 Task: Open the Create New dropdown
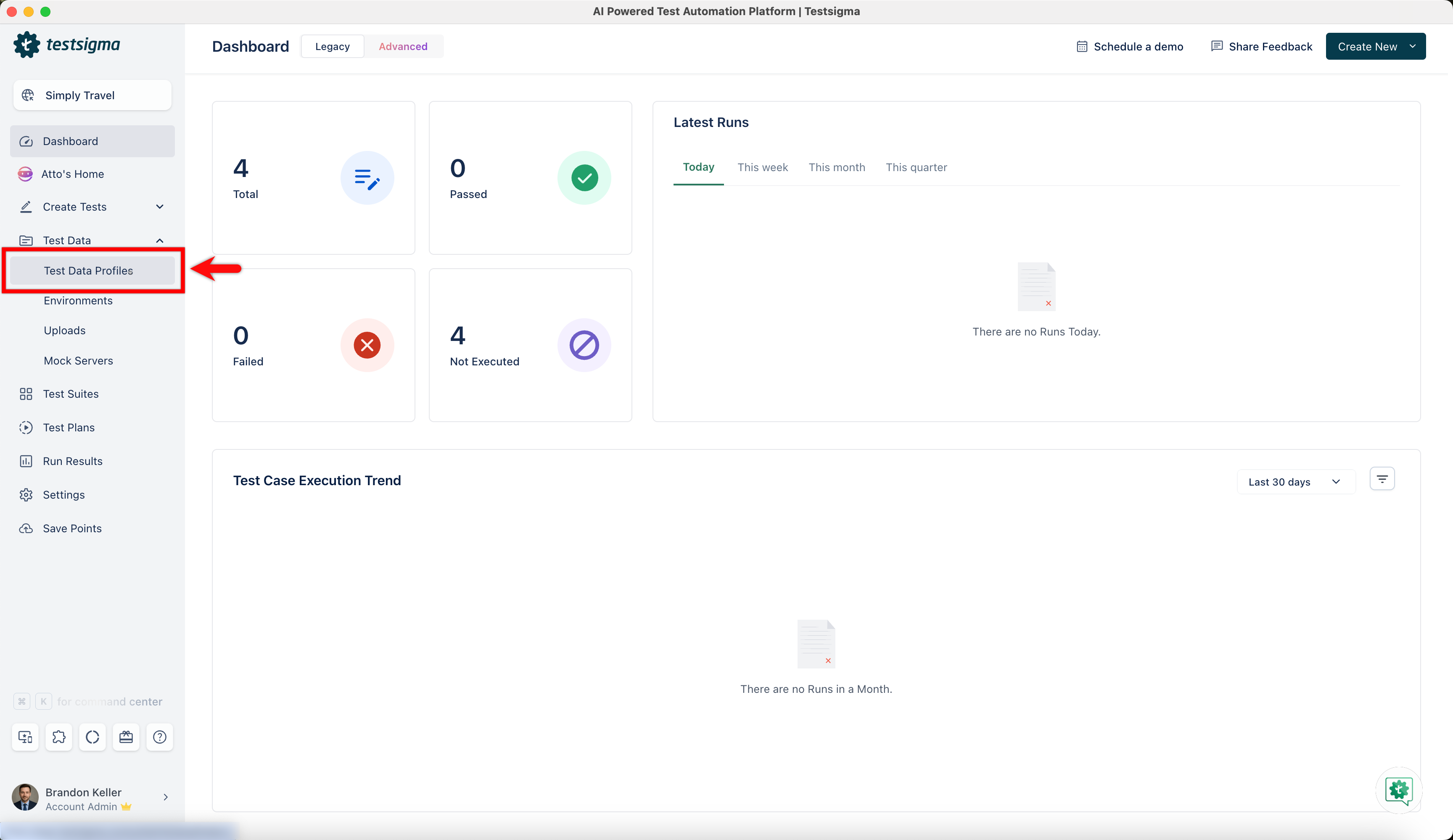coord(1376,47)
